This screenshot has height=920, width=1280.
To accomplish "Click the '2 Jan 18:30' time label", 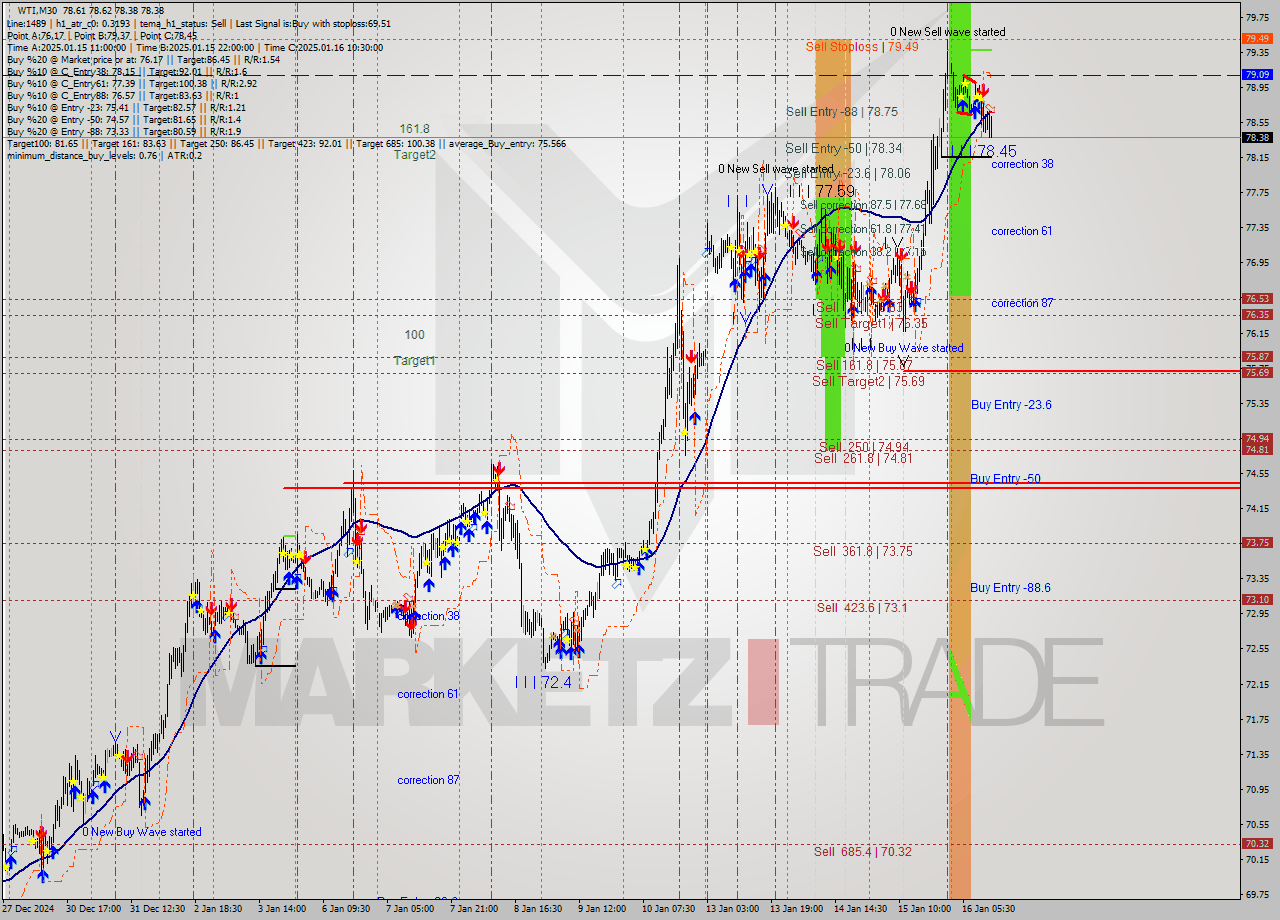I will tap(217, 909).
